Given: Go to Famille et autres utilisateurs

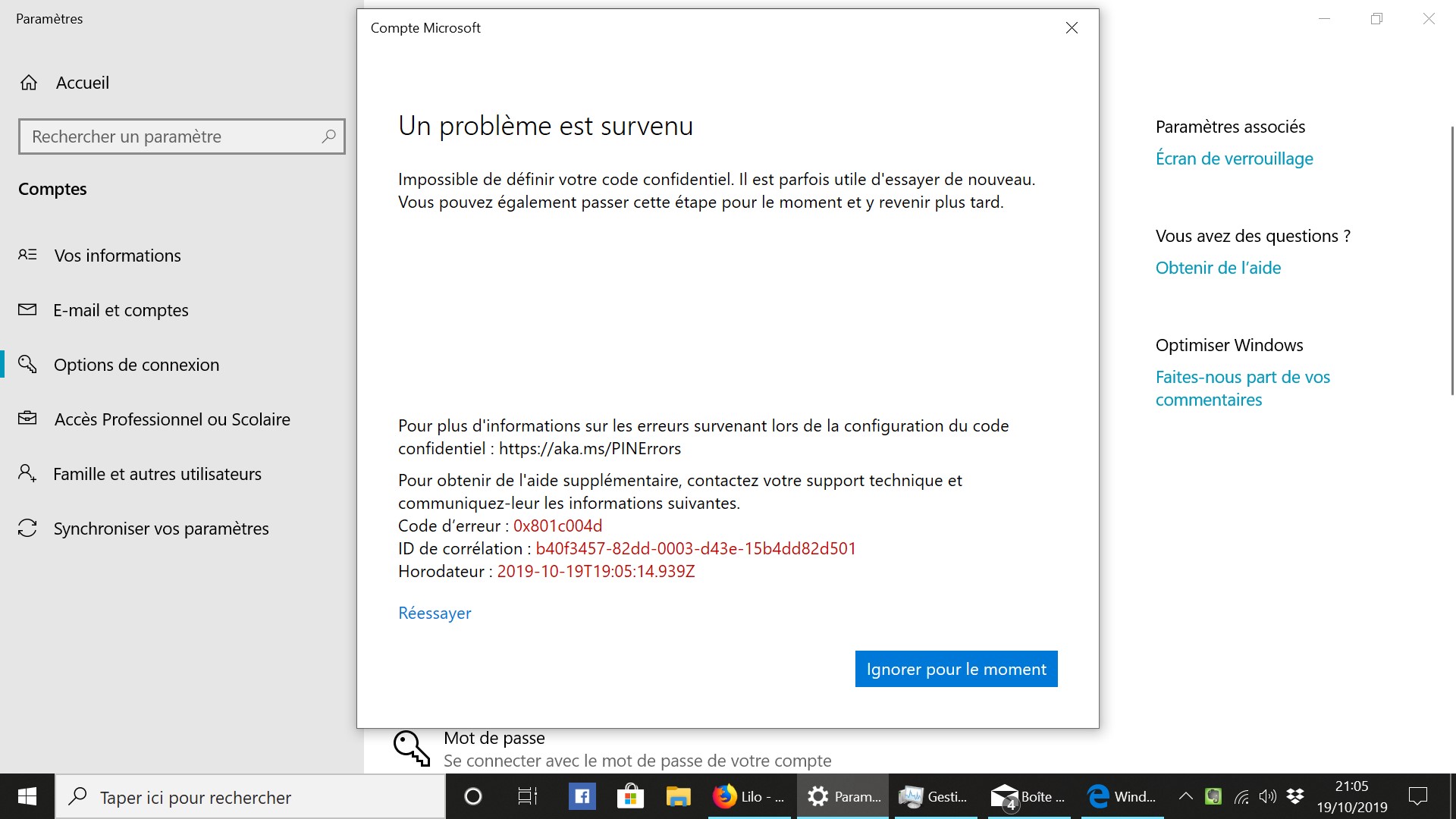Looking at the screenshot, I should (x=157, y=474).
